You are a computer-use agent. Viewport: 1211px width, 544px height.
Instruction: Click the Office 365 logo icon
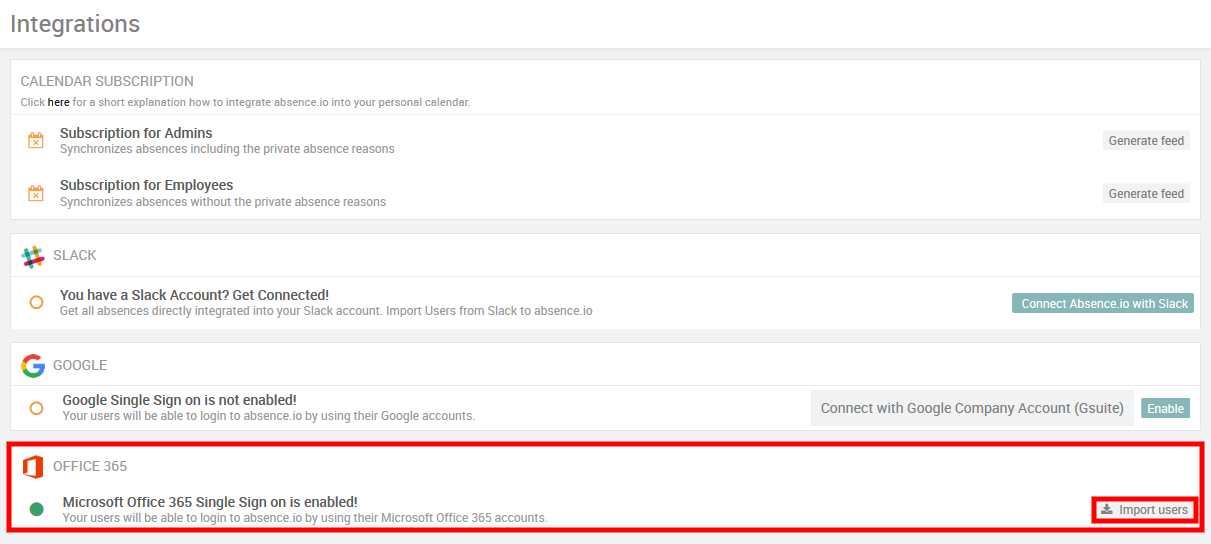(34, 466)
